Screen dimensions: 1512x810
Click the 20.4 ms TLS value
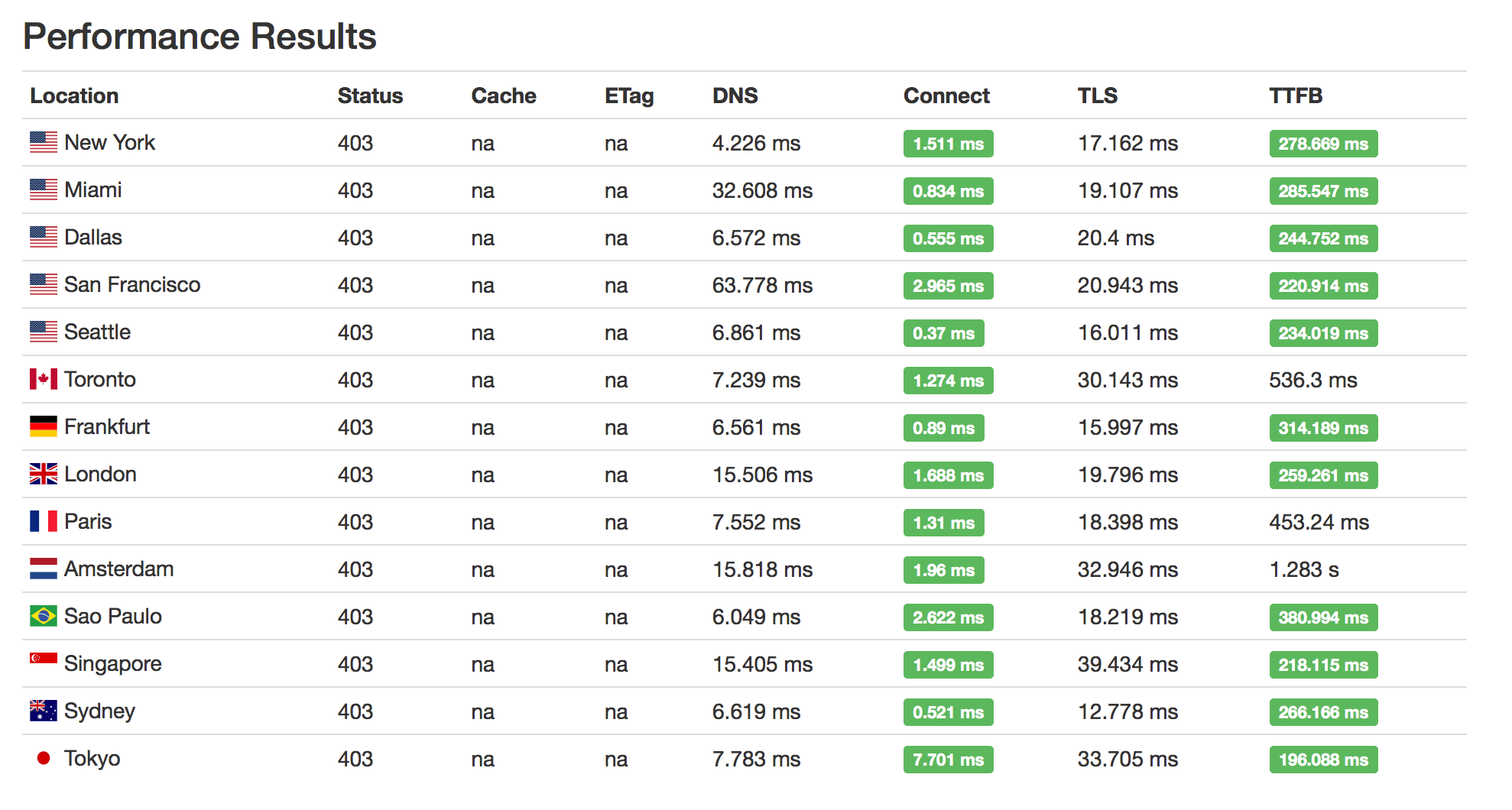(1116, 238)
